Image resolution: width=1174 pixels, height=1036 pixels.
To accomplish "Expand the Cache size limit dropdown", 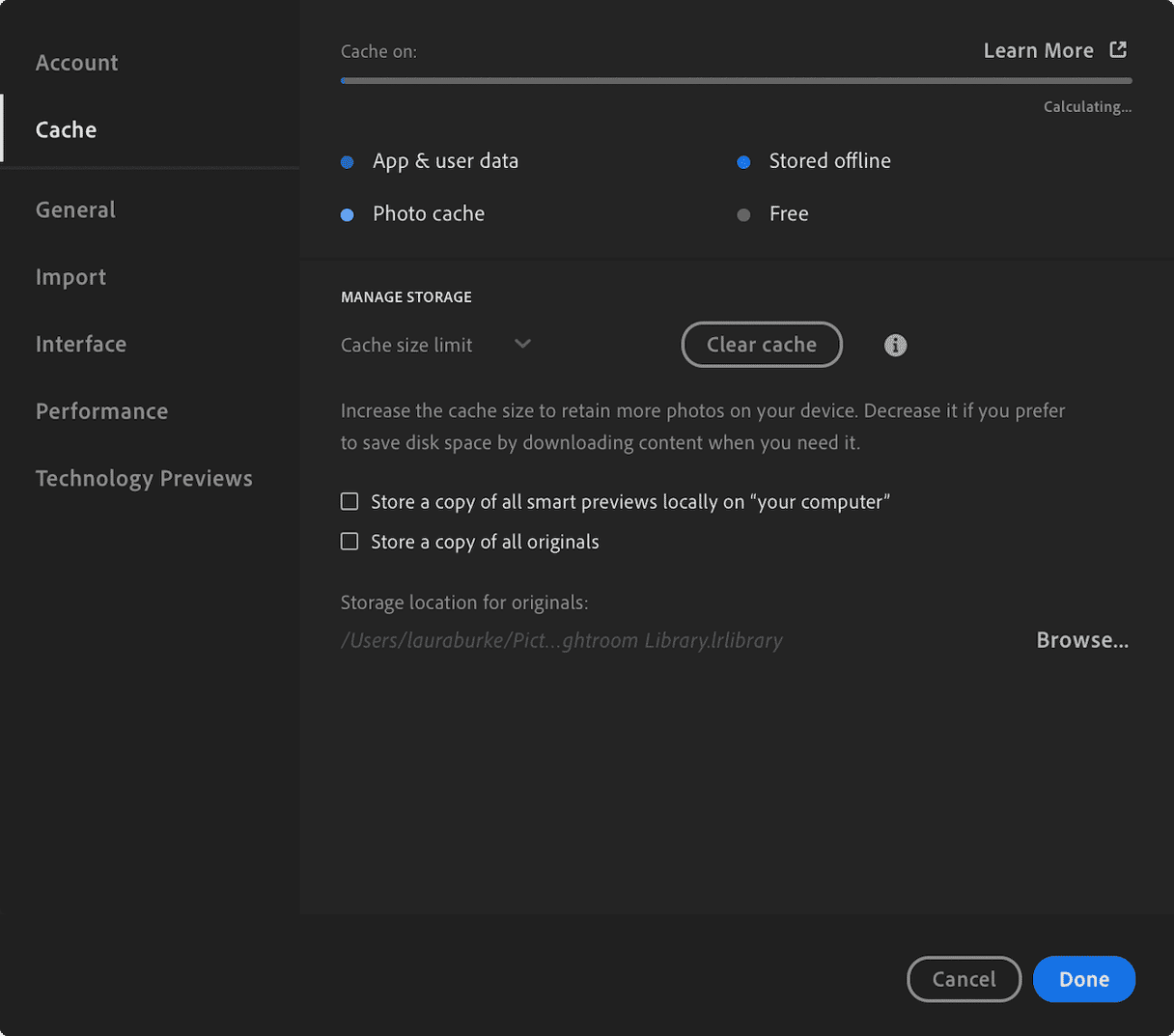I will [x=522, y=344].
